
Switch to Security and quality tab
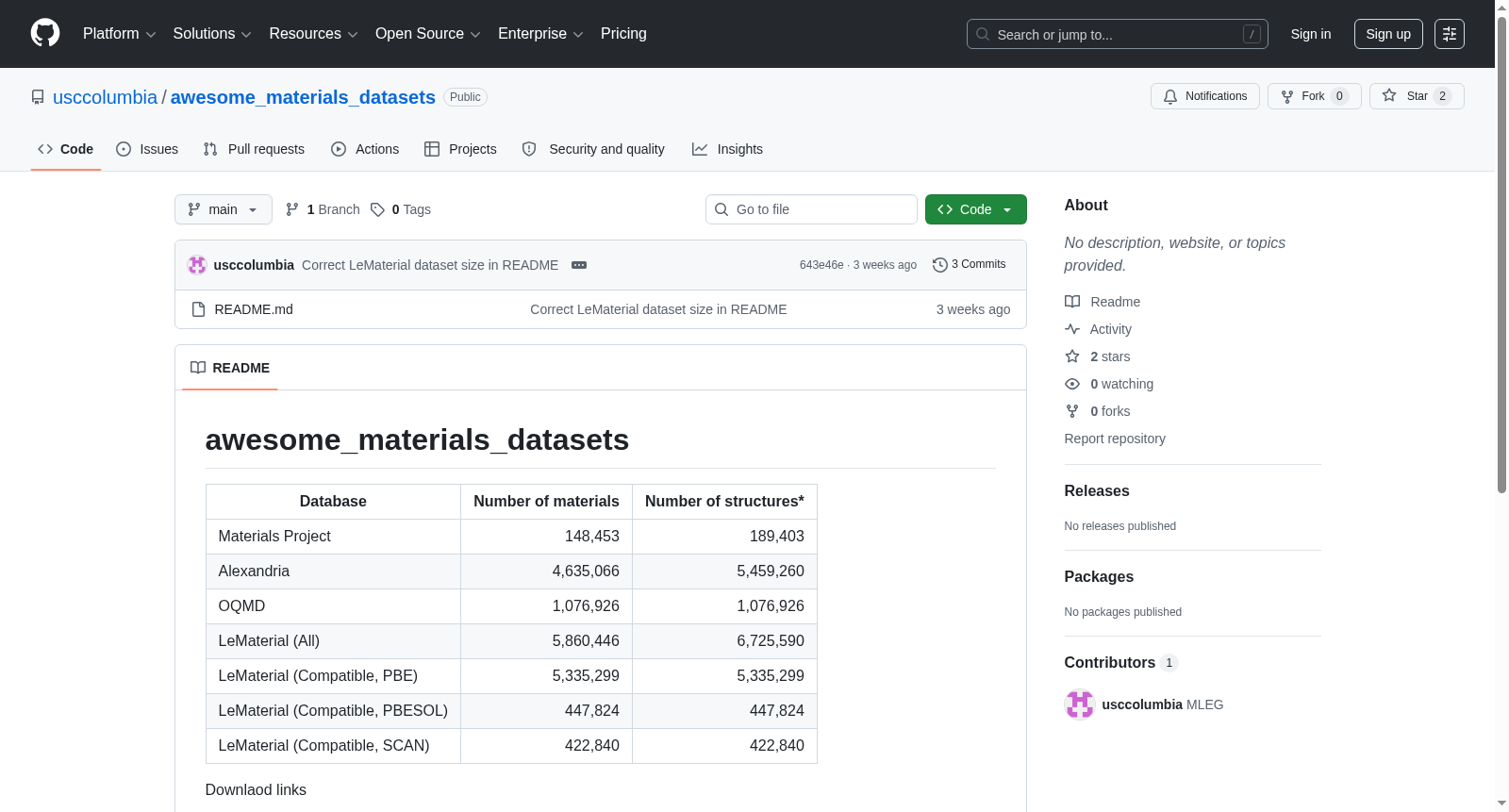click(x=593, y=149)
